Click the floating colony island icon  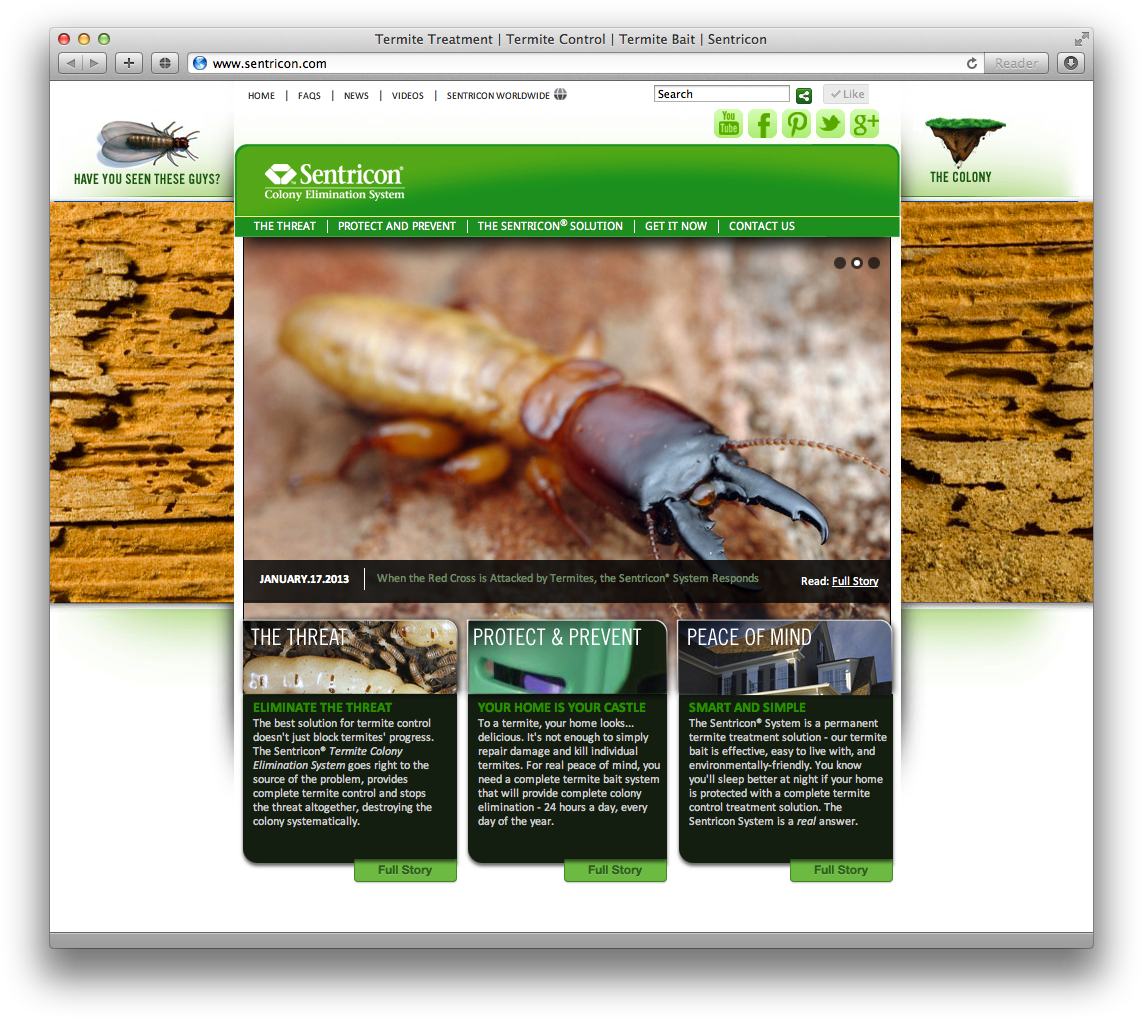[965, 141]
